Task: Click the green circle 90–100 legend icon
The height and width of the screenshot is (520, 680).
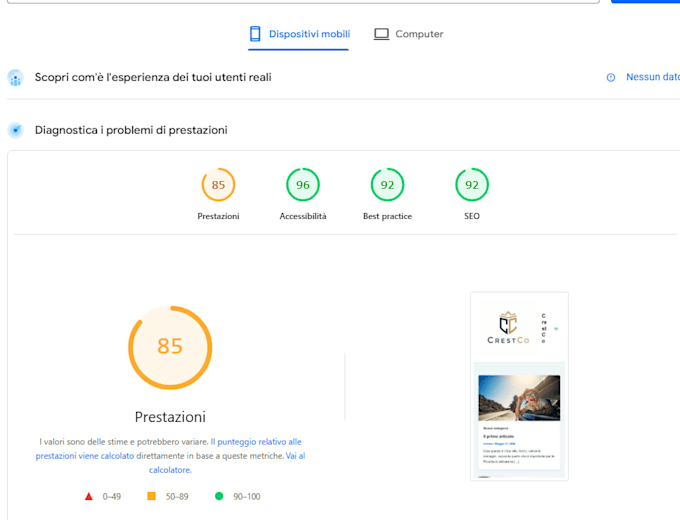Action: click(x=219, y=496)
